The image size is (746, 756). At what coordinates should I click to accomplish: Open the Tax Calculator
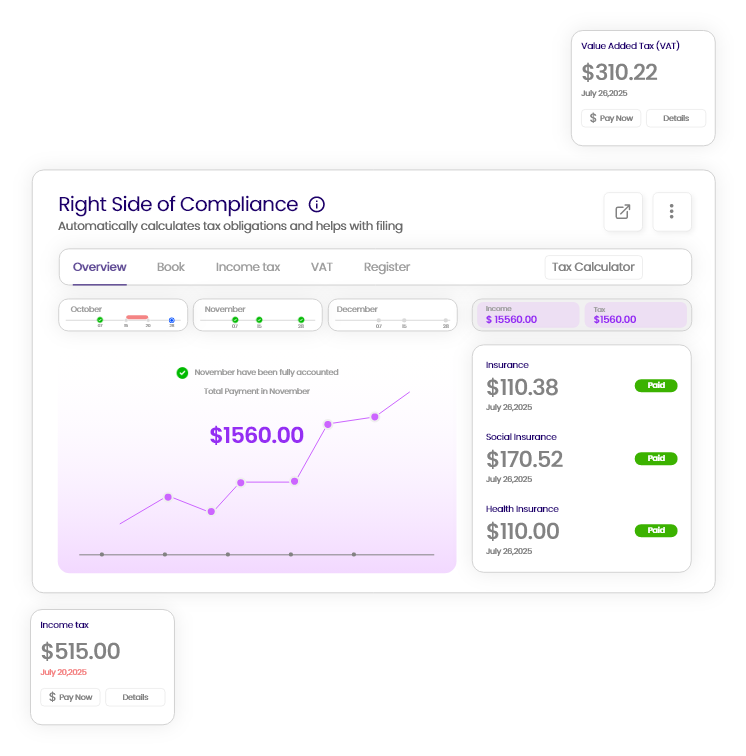point(593,267)
